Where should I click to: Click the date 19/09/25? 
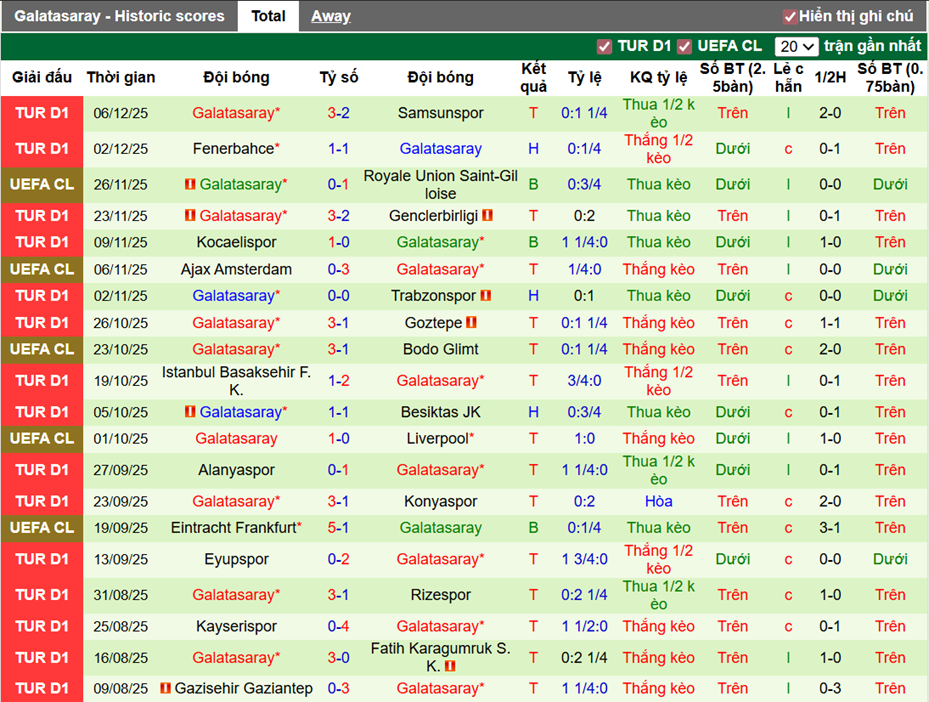tap(121, 527)
